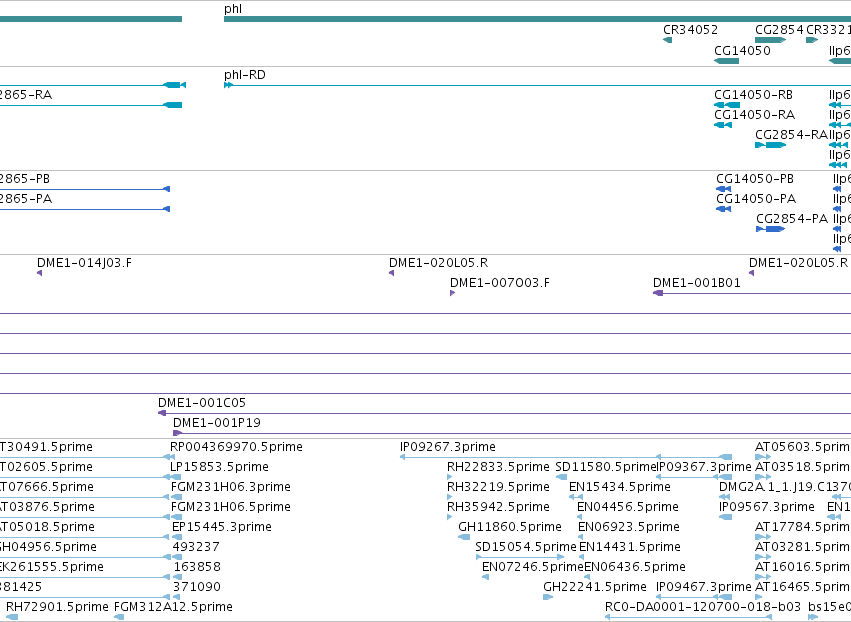This screenshot has width=851, height=622.
Task: Open the IP09567.3prime EST label
Action: tap(767, 507)
